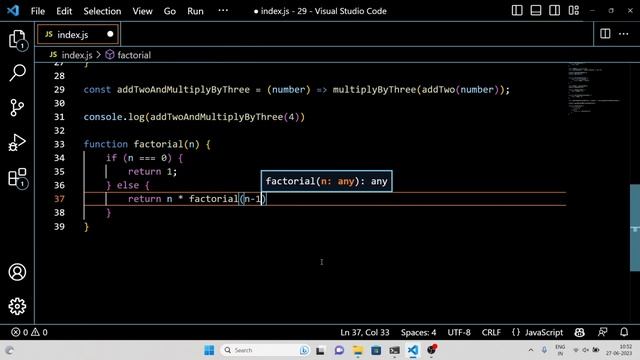Viewport: 640px width, 360px height.
Task: Click the VS Code logo icon
Action: coord(13,11)
